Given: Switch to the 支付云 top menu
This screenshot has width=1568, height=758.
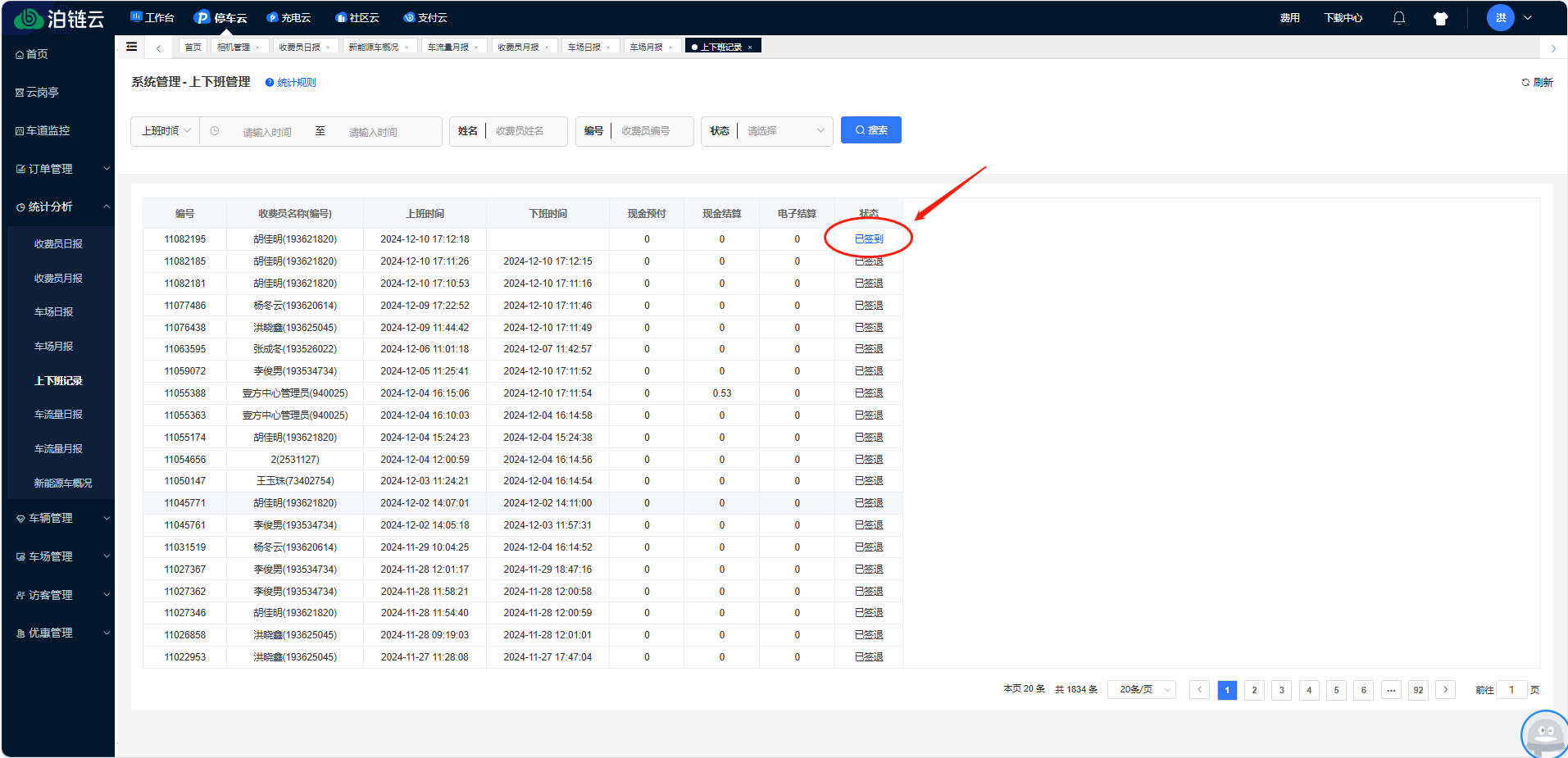Looking at the screenshot, I should 425,17.
